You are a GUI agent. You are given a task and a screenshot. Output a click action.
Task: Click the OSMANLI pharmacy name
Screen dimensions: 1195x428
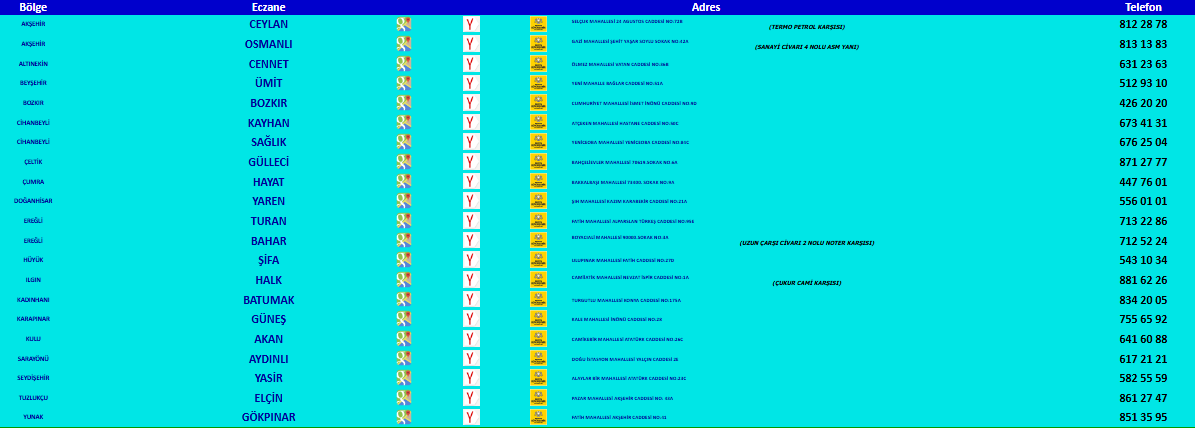click(268, 44)
